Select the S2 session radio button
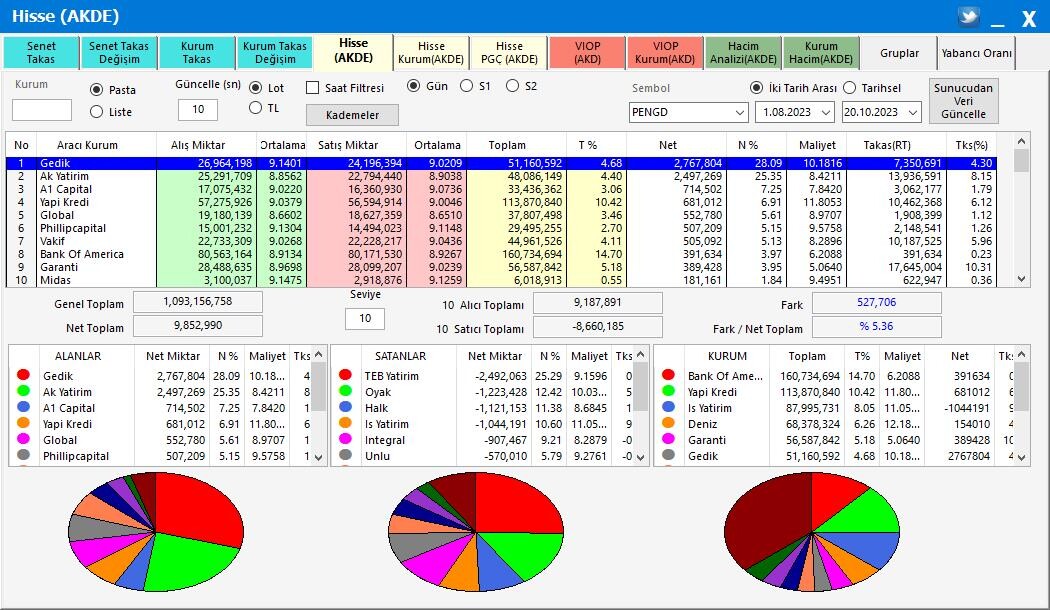1050x610 pixels. (512, 86)
